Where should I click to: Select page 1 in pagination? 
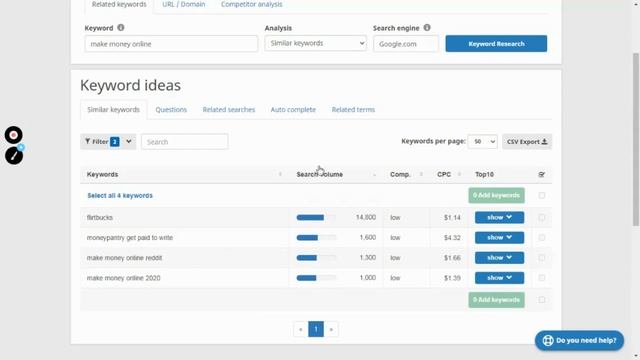[316, 329]
